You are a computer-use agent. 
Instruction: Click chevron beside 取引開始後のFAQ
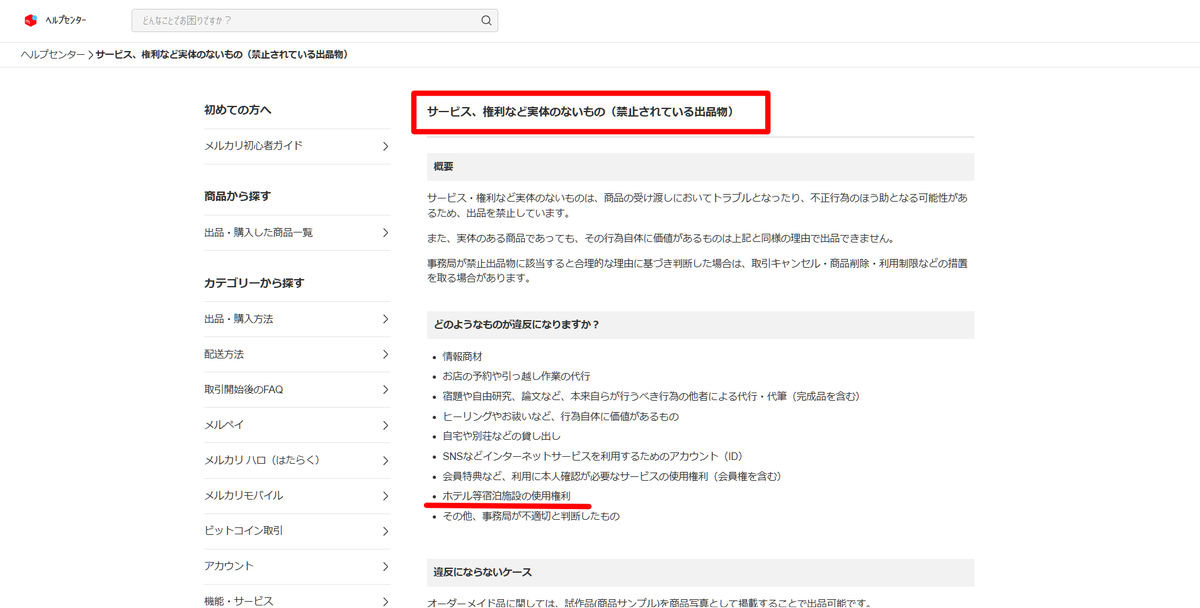click(x=385, y=389)
